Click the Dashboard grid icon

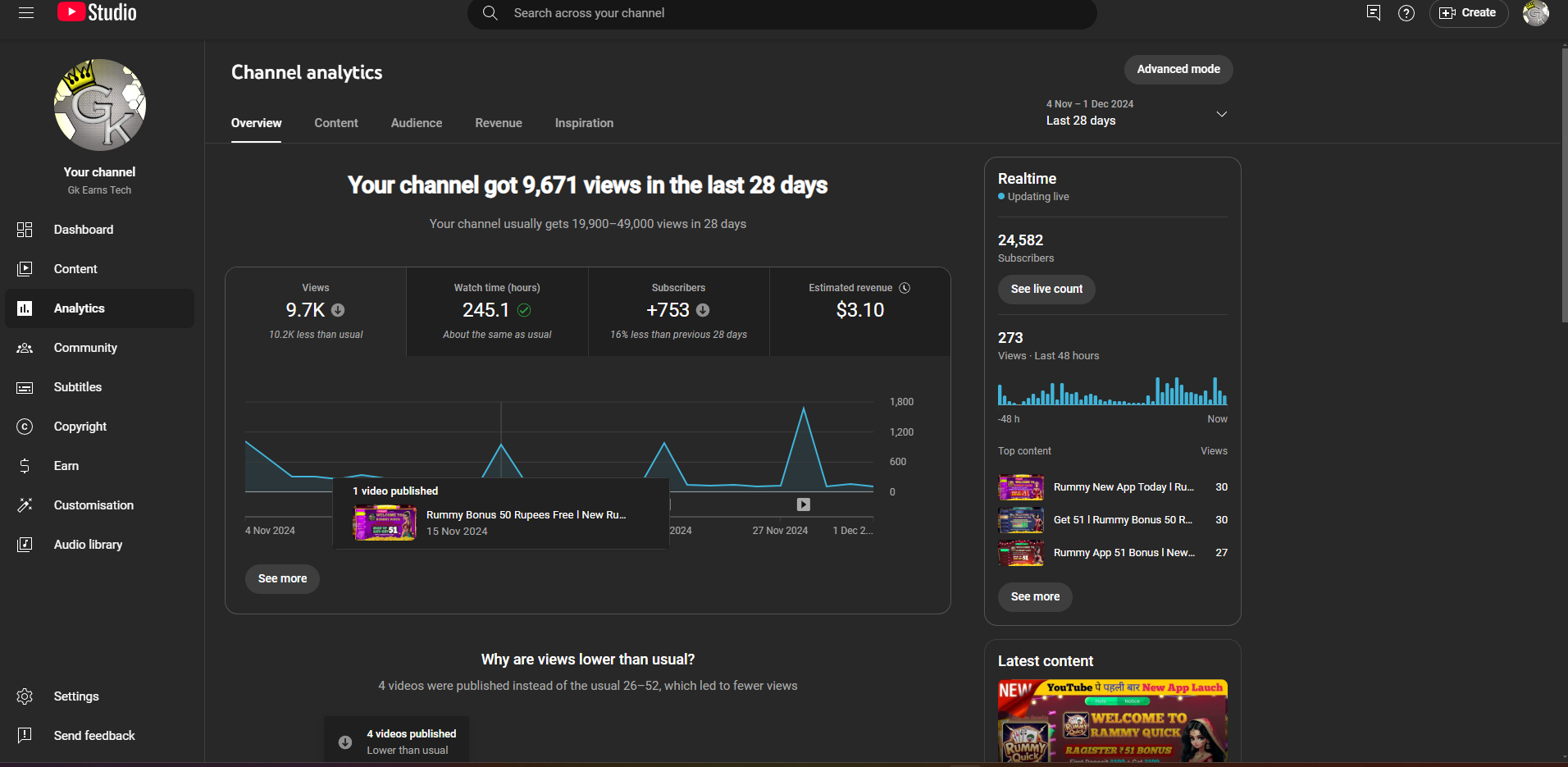pos(25,230)
